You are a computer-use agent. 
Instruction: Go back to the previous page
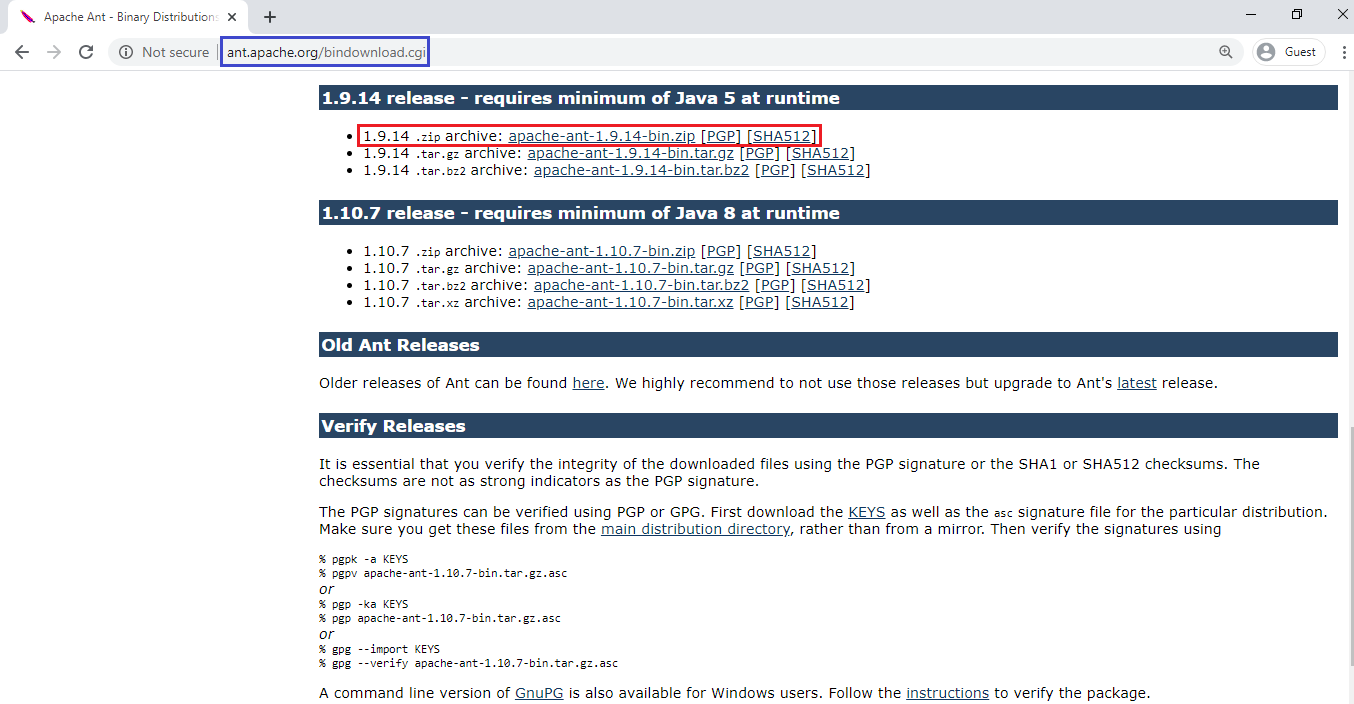tap(22, 52)
